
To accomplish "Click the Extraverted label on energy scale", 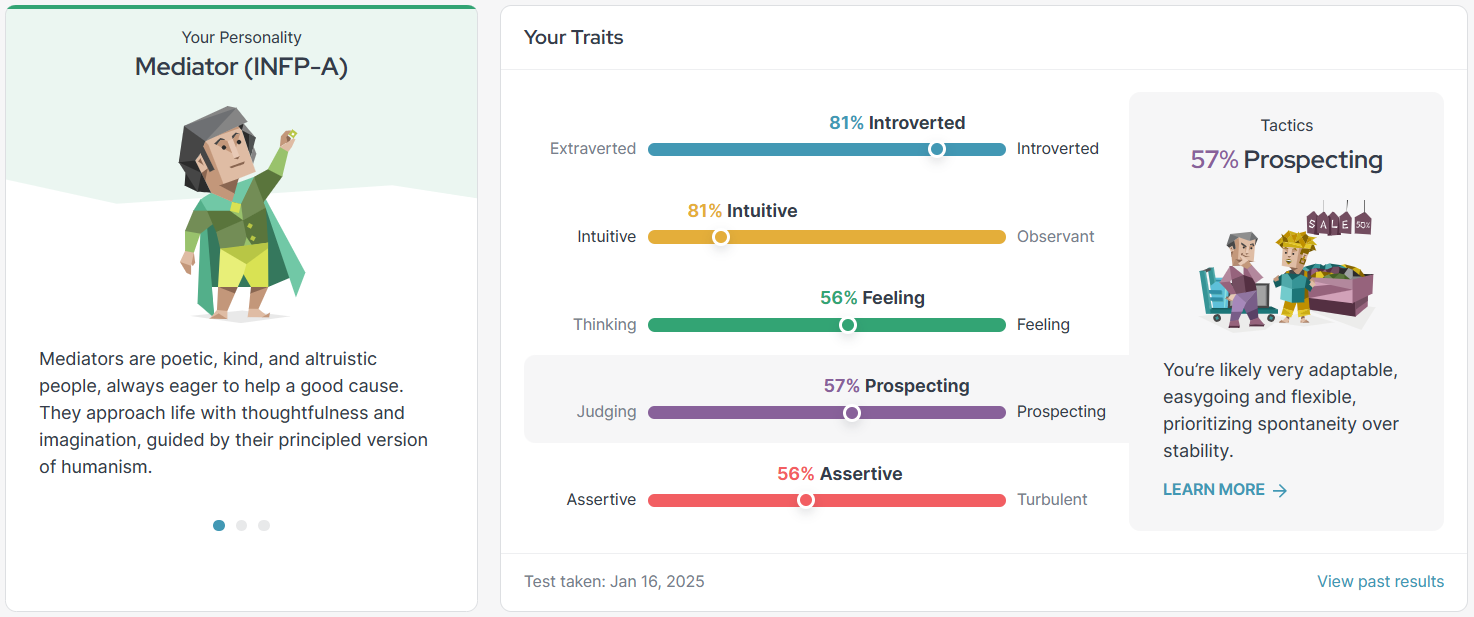I will [x=593, y=149].
